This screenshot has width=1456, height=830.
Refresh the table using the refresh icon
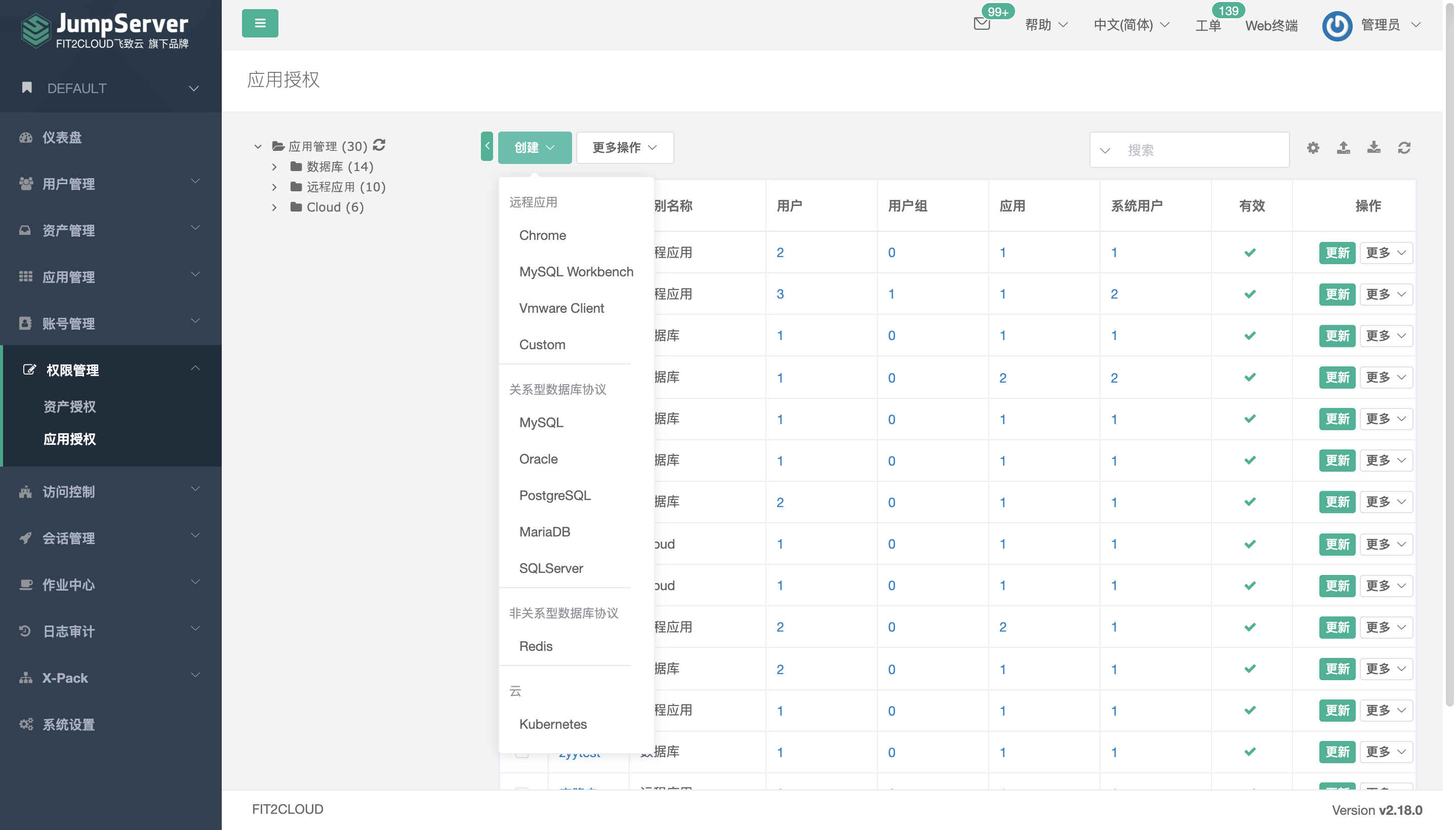click(1404, 148)
